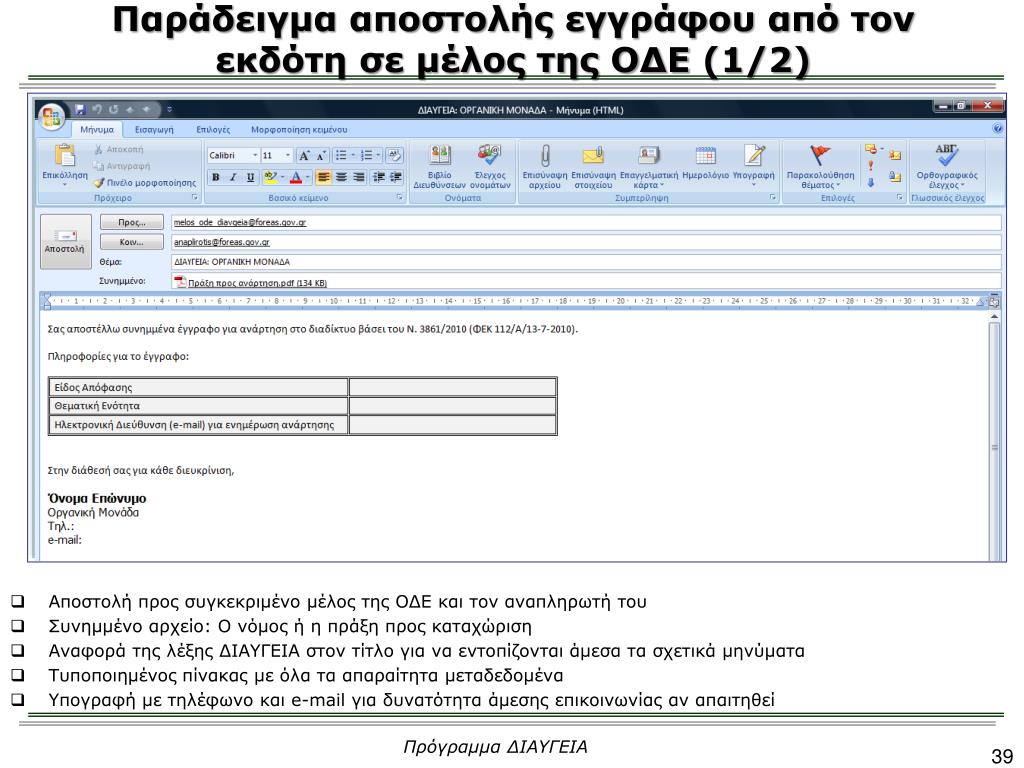
Task: Toggle Bold formatting
Action: click(216, 177)
